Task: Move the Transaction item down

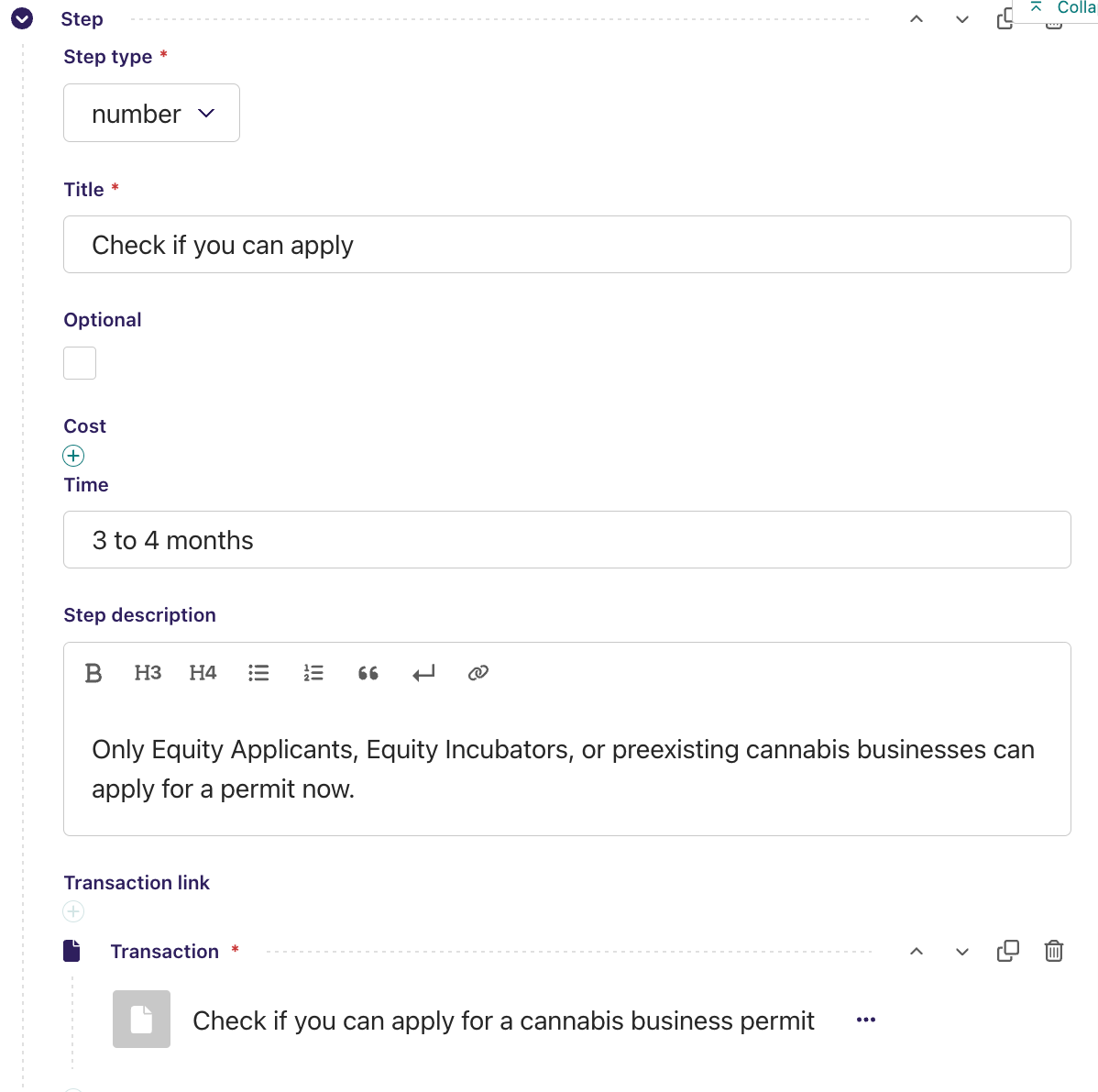Action: (962, 952)
